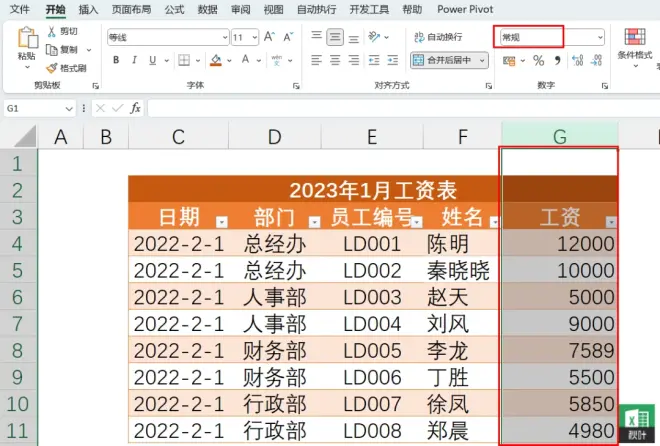Switch to View (视图) tab
The width and height of the screenshot is (660, 446).
coord(273,9)
